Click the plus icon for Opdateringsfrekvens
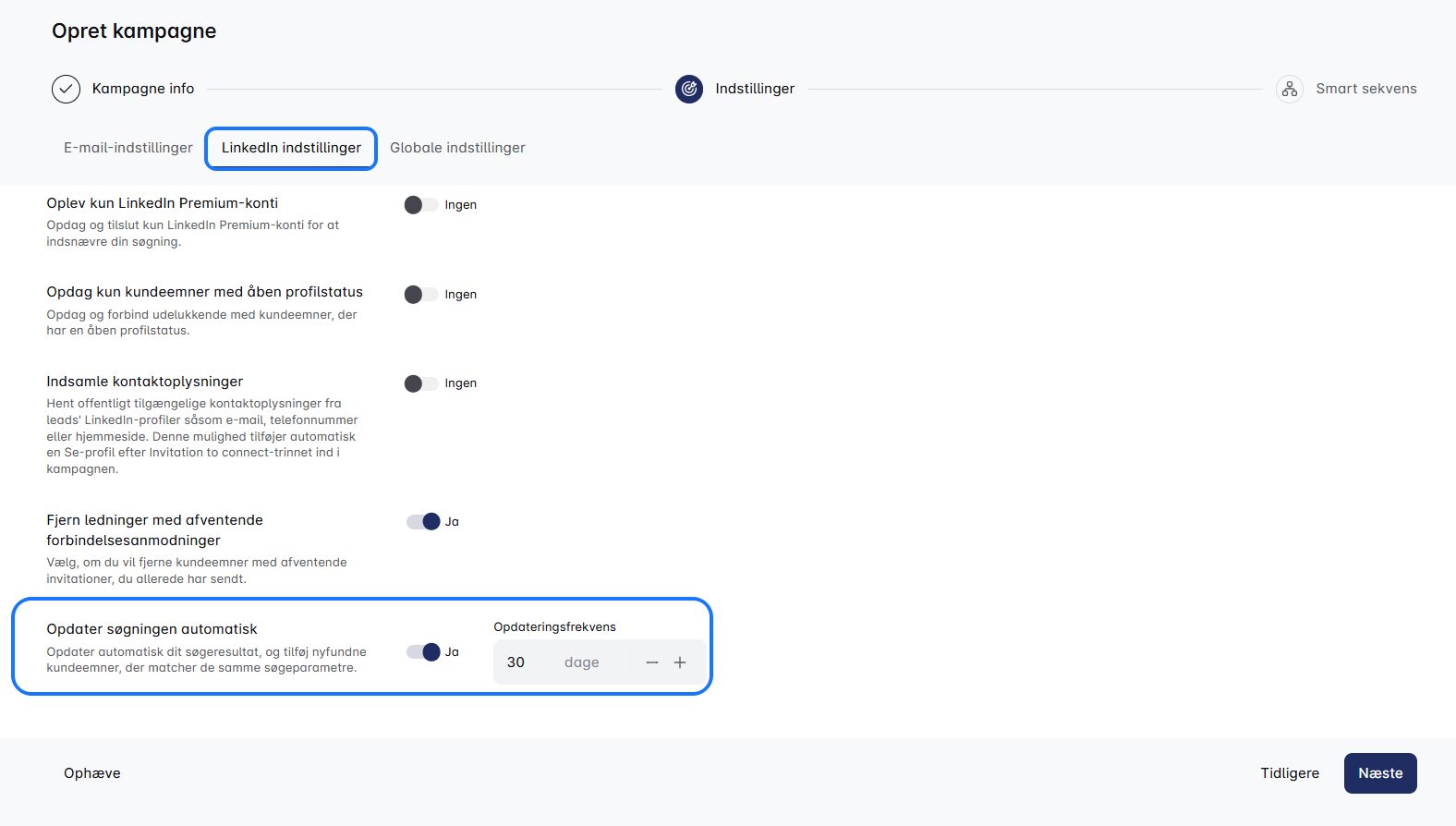 680,662
